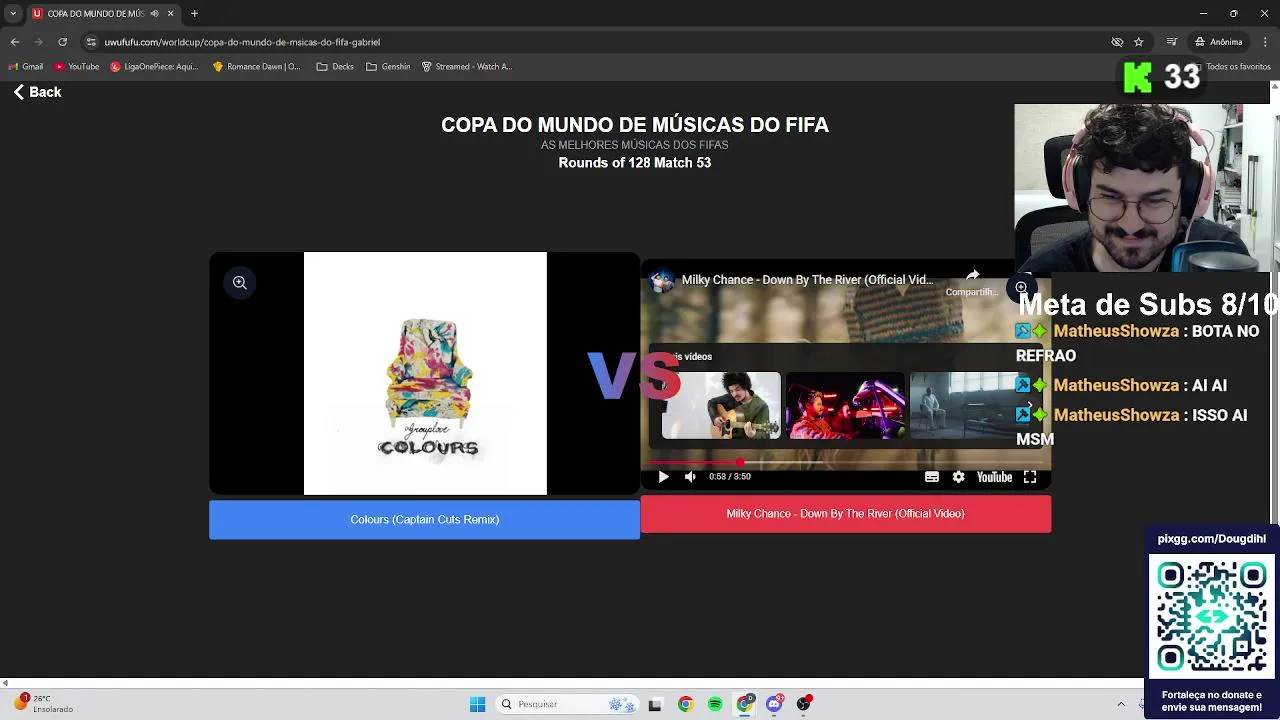Open the YouTube bookmark
The image size is (1280, 720).
pos(77,67)
